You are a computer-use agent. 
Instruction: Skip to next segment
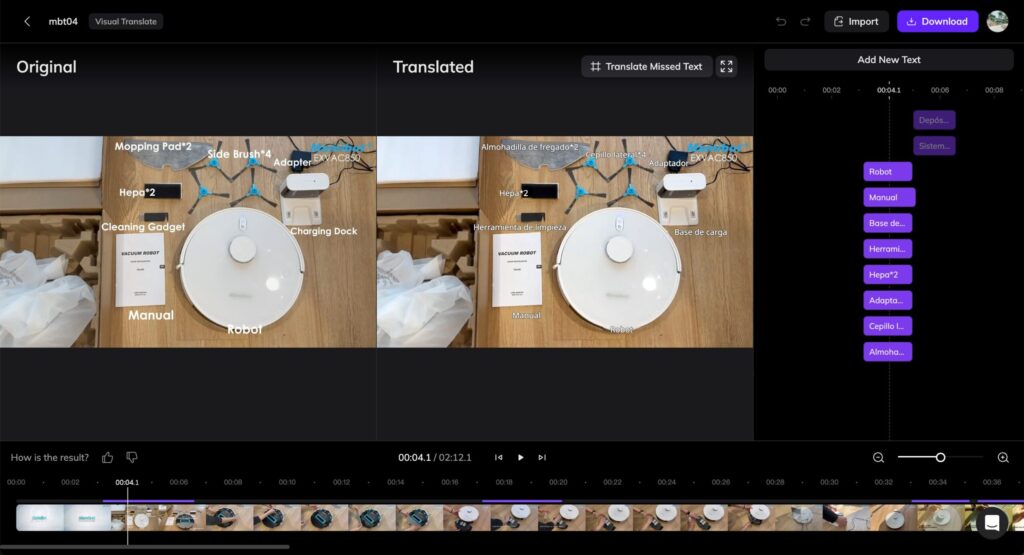click(542, 458)
